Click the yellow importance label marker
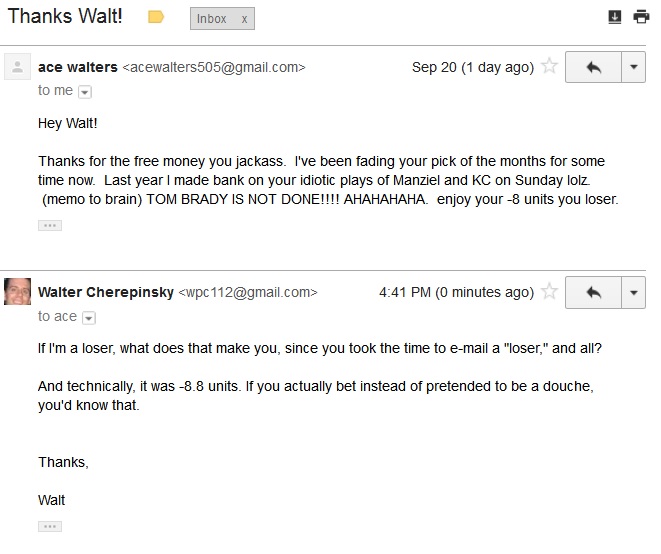 tap(156, 17)
